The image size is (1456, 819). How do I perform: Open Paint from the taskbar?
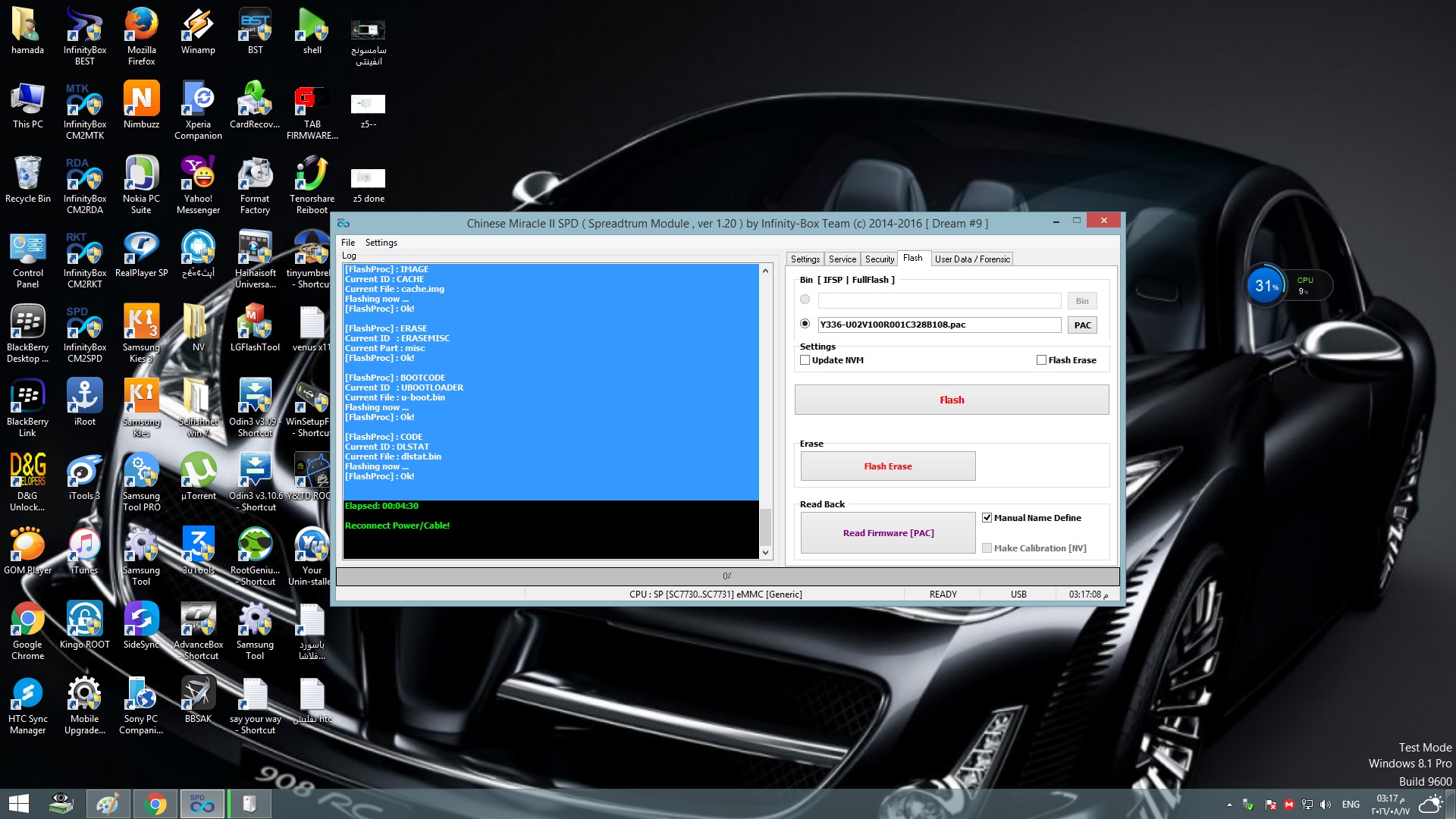tap(108, 804)
